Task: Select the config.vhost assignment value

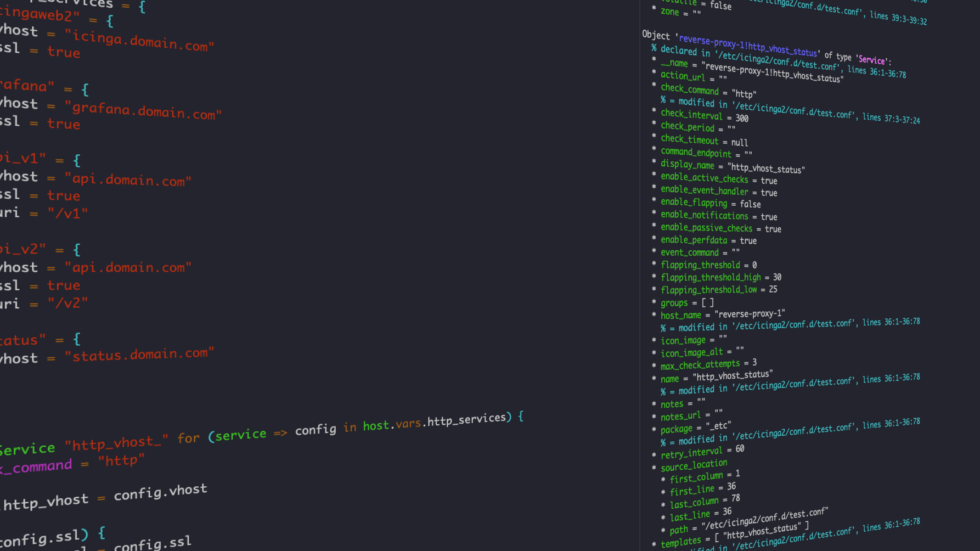Action: (160, 492)
